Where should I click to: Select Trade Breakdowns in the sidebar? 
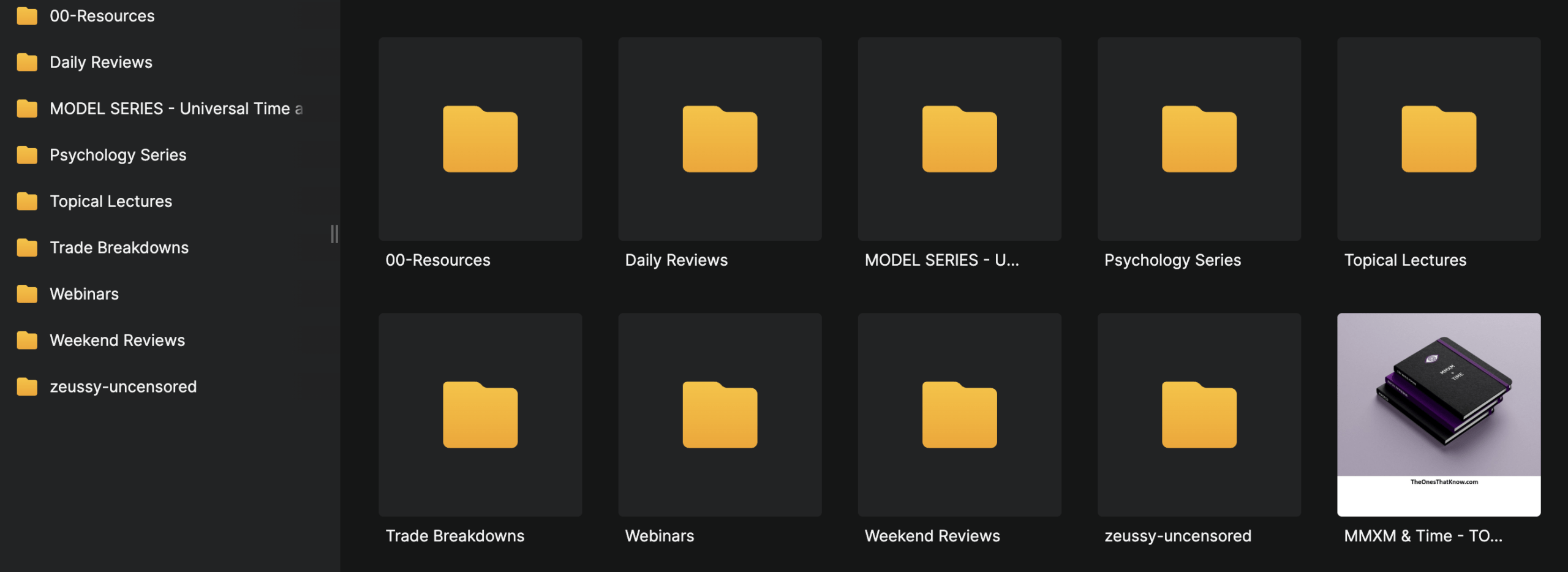(x=119, y=248)
